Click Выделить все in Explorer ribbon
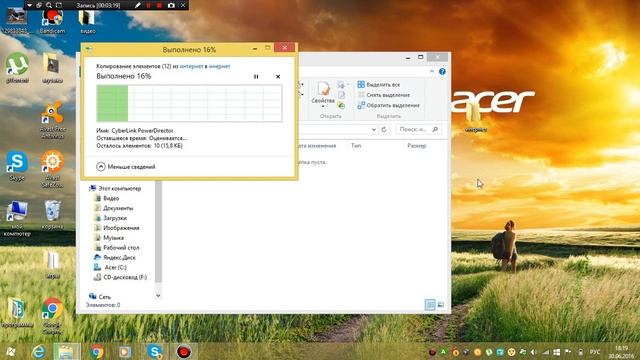 [379, 84]
